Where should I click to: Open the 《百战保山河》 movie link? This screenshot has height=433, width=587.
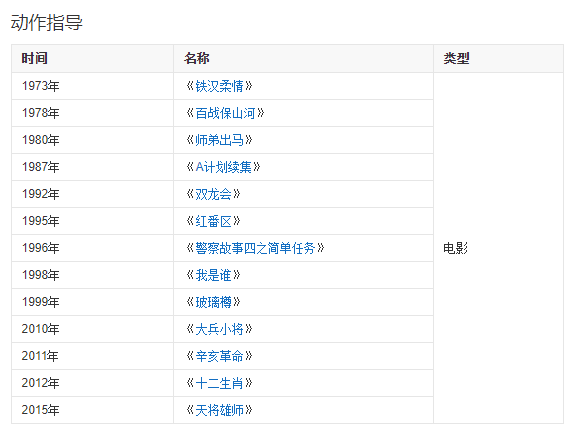tap(225, 113)
